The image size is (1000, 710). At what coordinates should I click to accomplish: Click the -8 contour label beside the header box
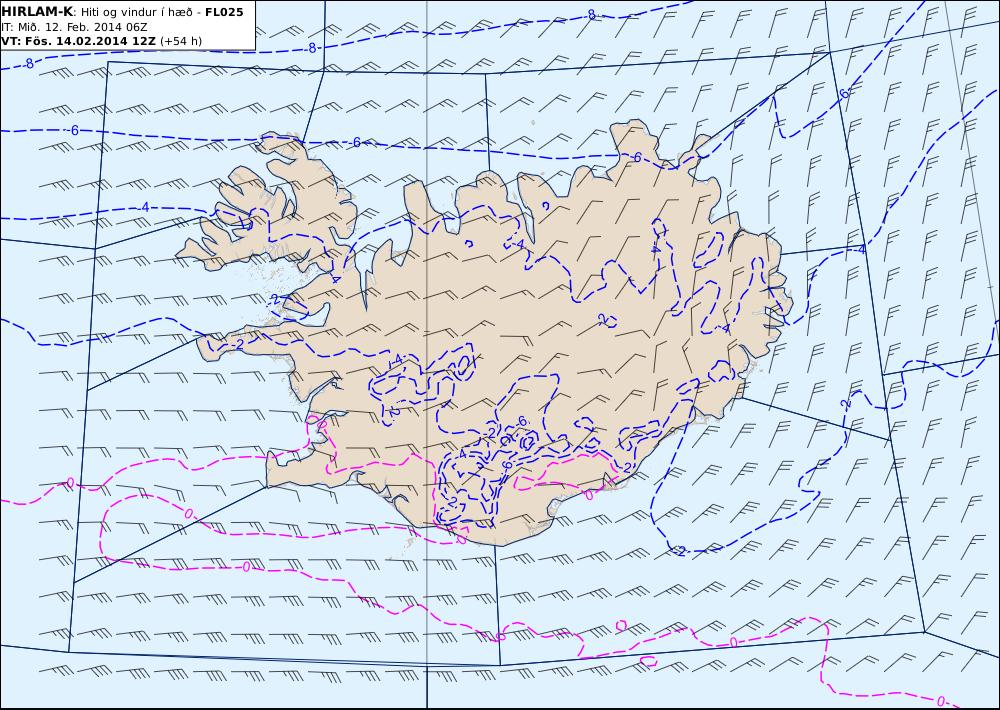(311, 48)
